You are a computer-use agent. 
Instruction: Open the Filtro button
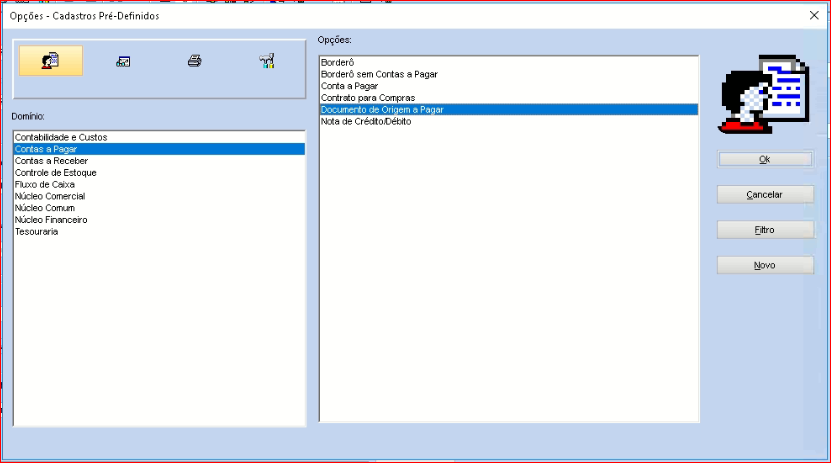[765, 230]
